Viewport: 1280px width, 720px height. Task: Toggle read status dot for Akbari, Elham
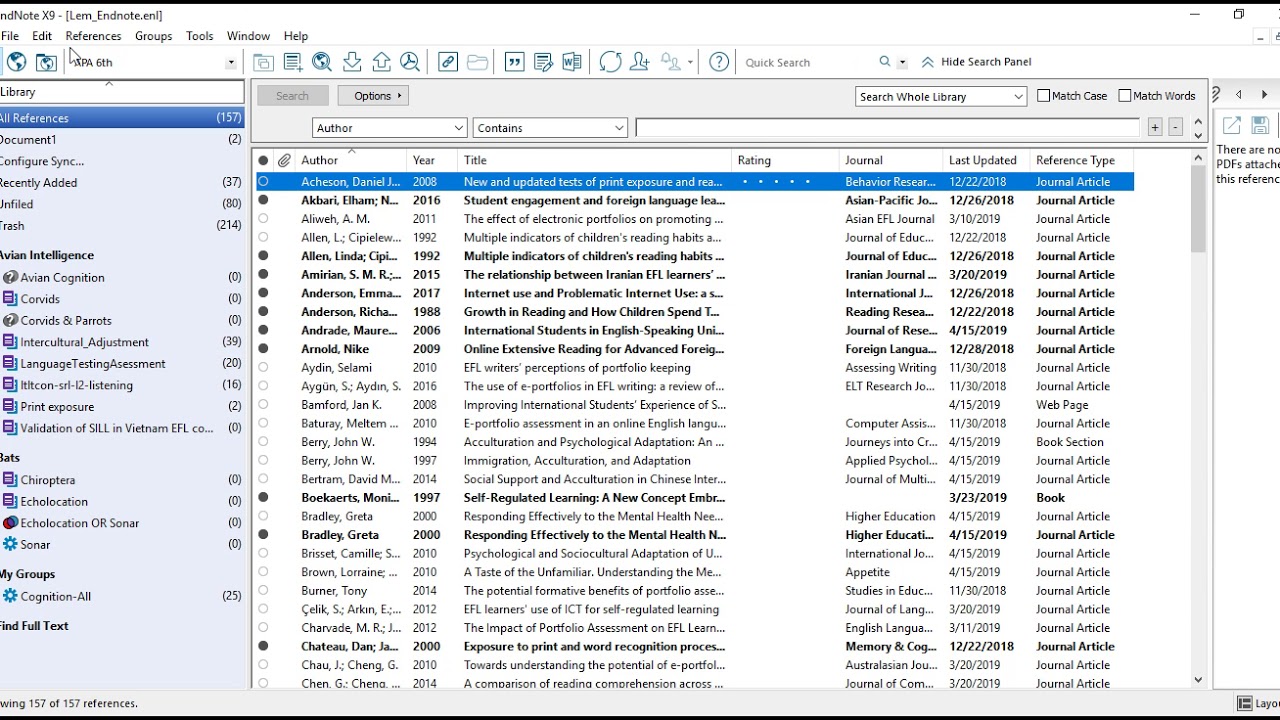[x=263, y=200]
